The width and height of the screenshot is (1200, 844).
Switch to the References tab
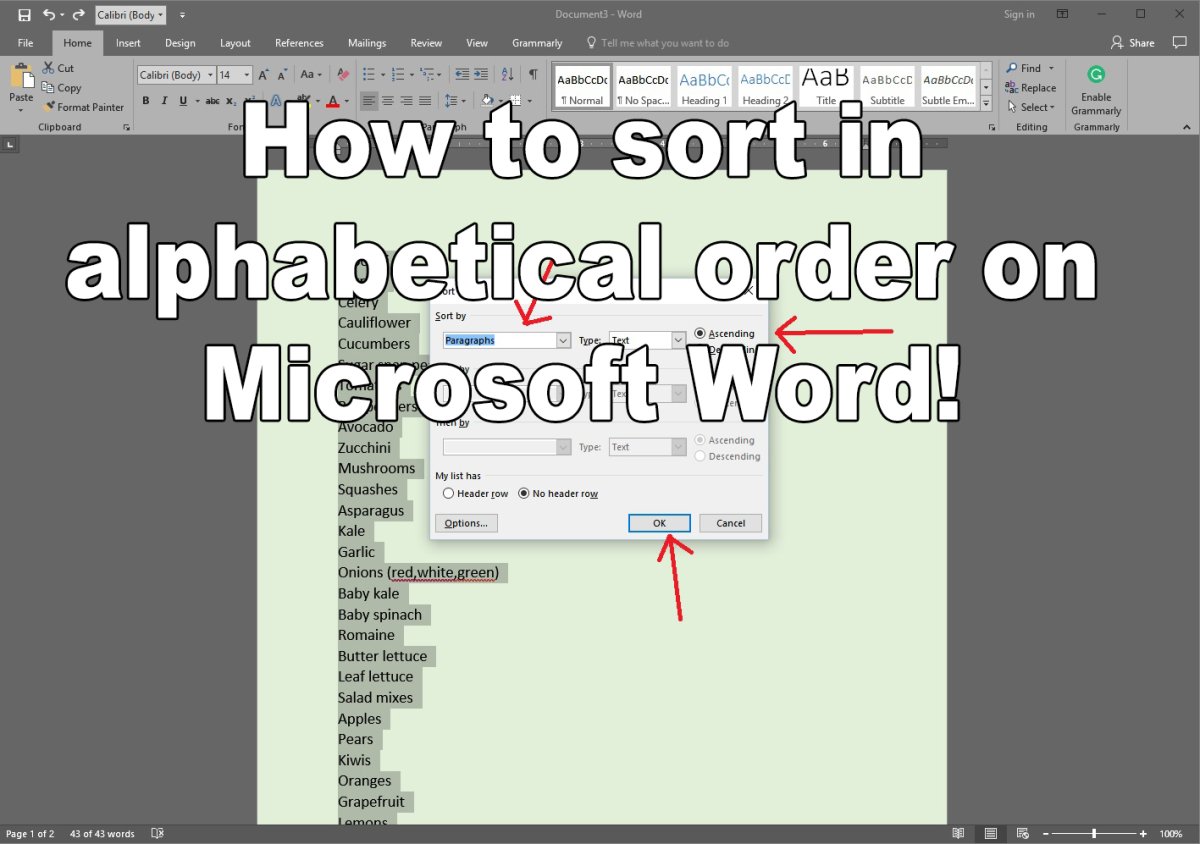[x=299, y=43]
